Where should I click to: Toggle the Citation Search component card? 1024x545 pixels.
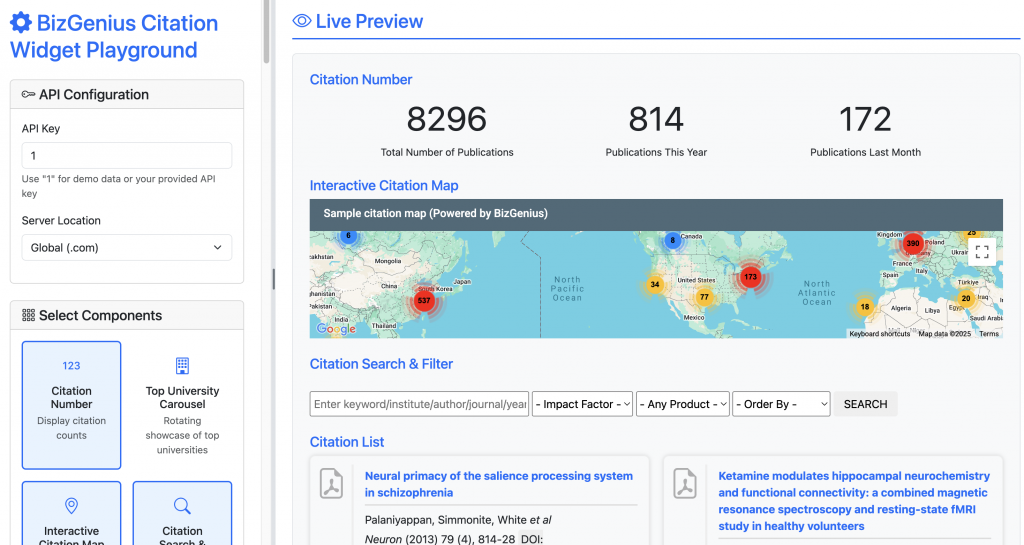click(x=182, y=513)
